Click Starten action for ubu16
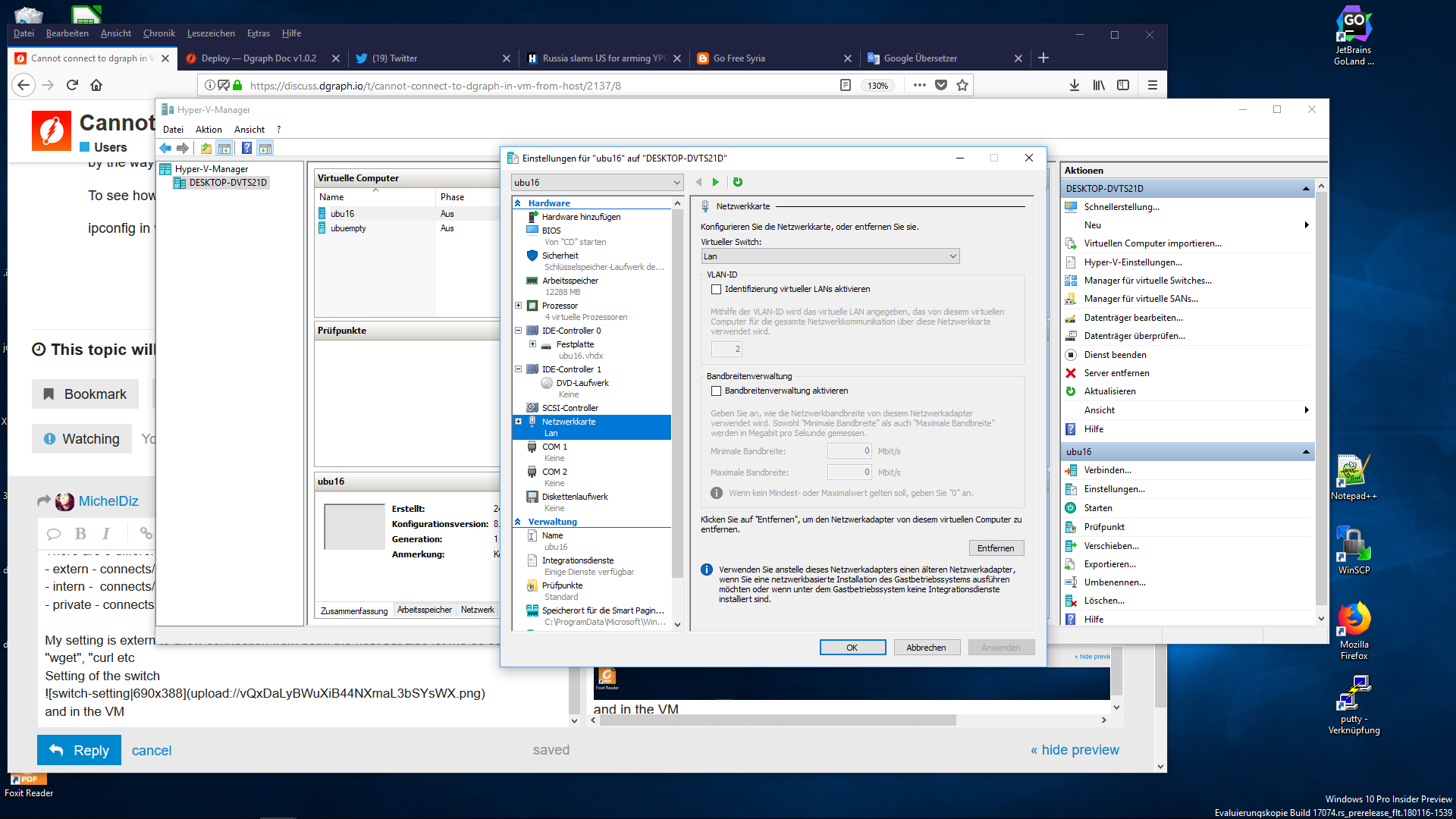Image resolution: width=1456 pixels, height=819 pixels. point(1097,508)
